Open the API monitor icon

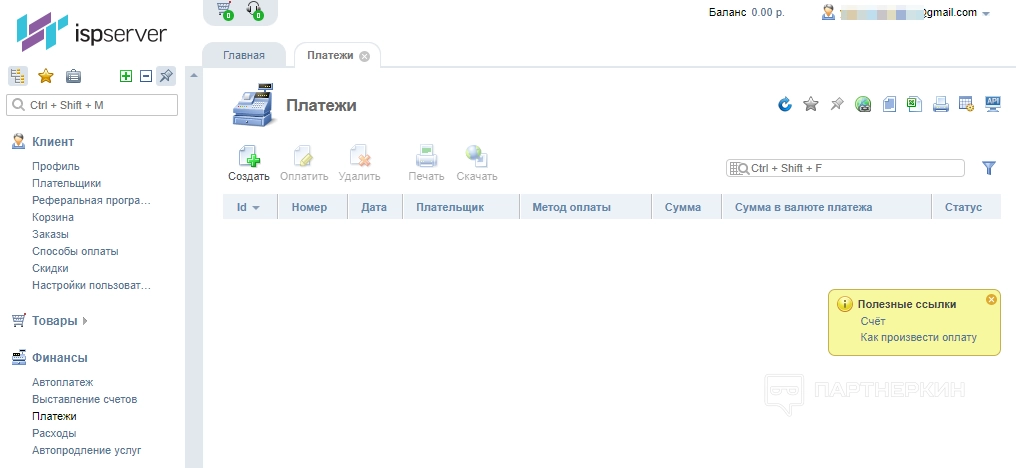(x=993, y=104)
